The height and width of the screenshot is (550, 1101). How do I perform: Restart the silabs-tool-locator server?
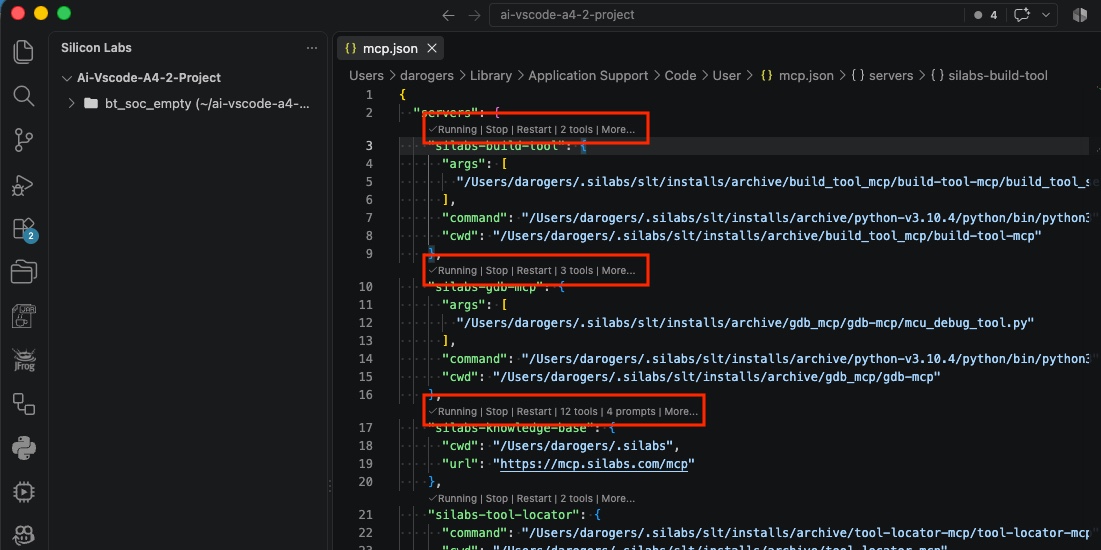tap(534, 499)
